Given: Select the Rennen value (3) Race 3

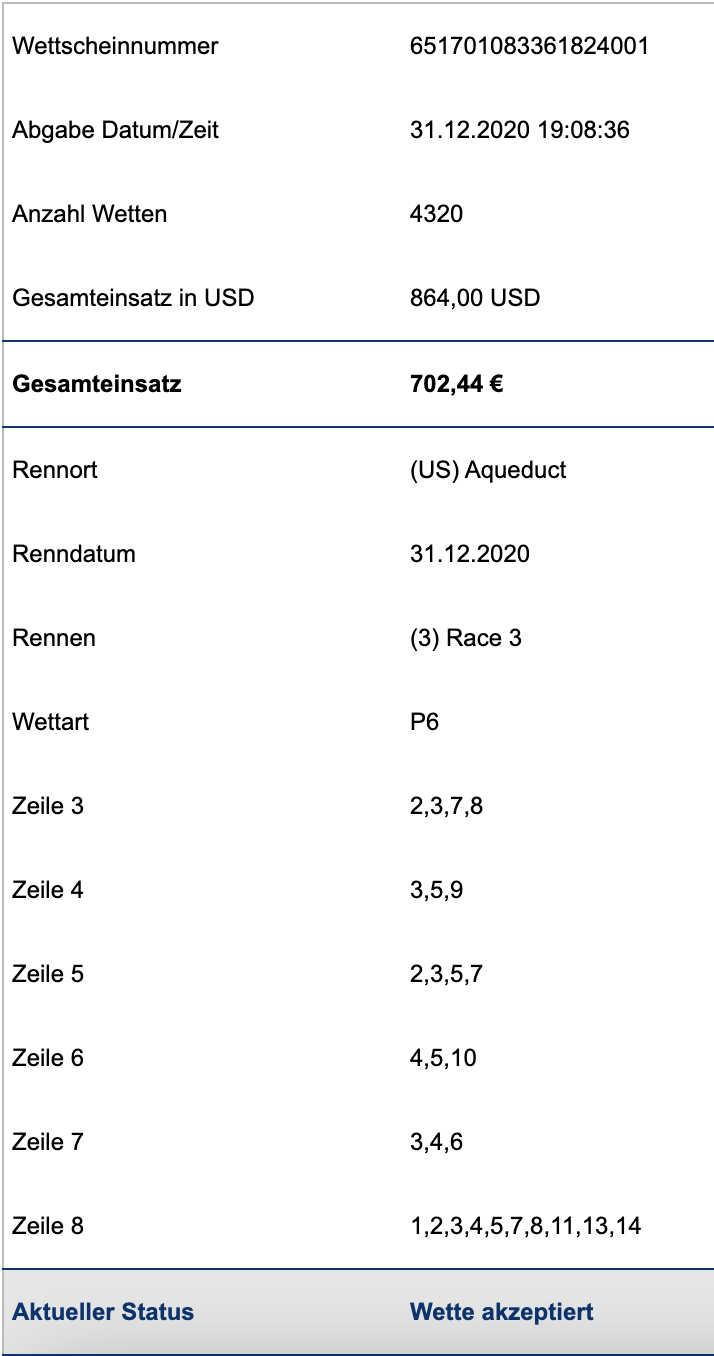Looking at the screenshot, I should (466, 637).
